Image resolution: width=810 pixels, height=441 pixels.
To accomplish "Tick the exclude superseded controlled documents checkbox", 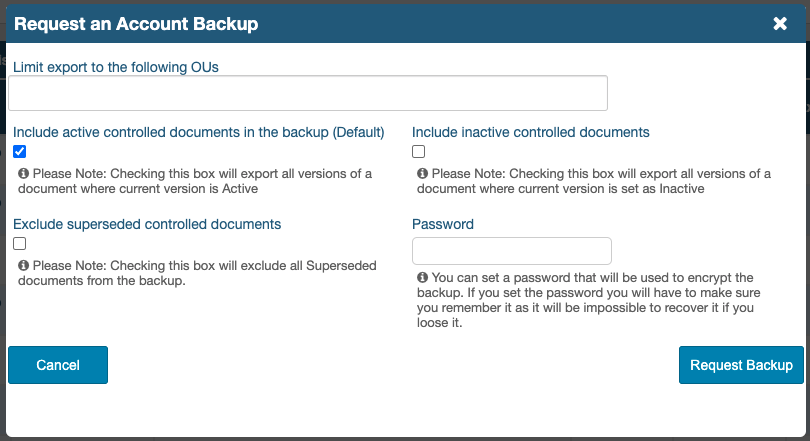I will pos(20,244).
